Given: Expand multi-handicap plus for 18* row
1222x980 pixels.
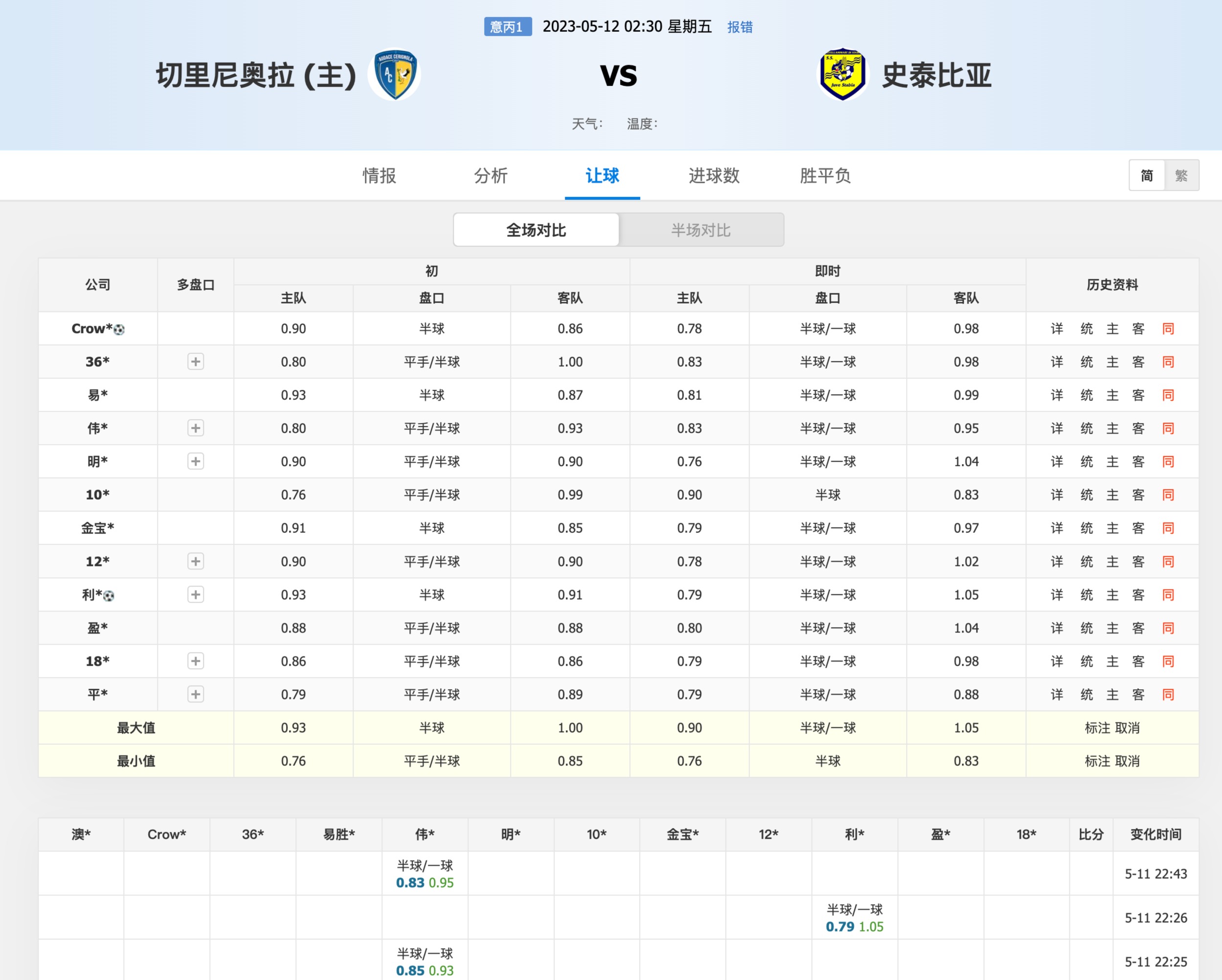Looking at the screenshot, I should tap(196, 661).
